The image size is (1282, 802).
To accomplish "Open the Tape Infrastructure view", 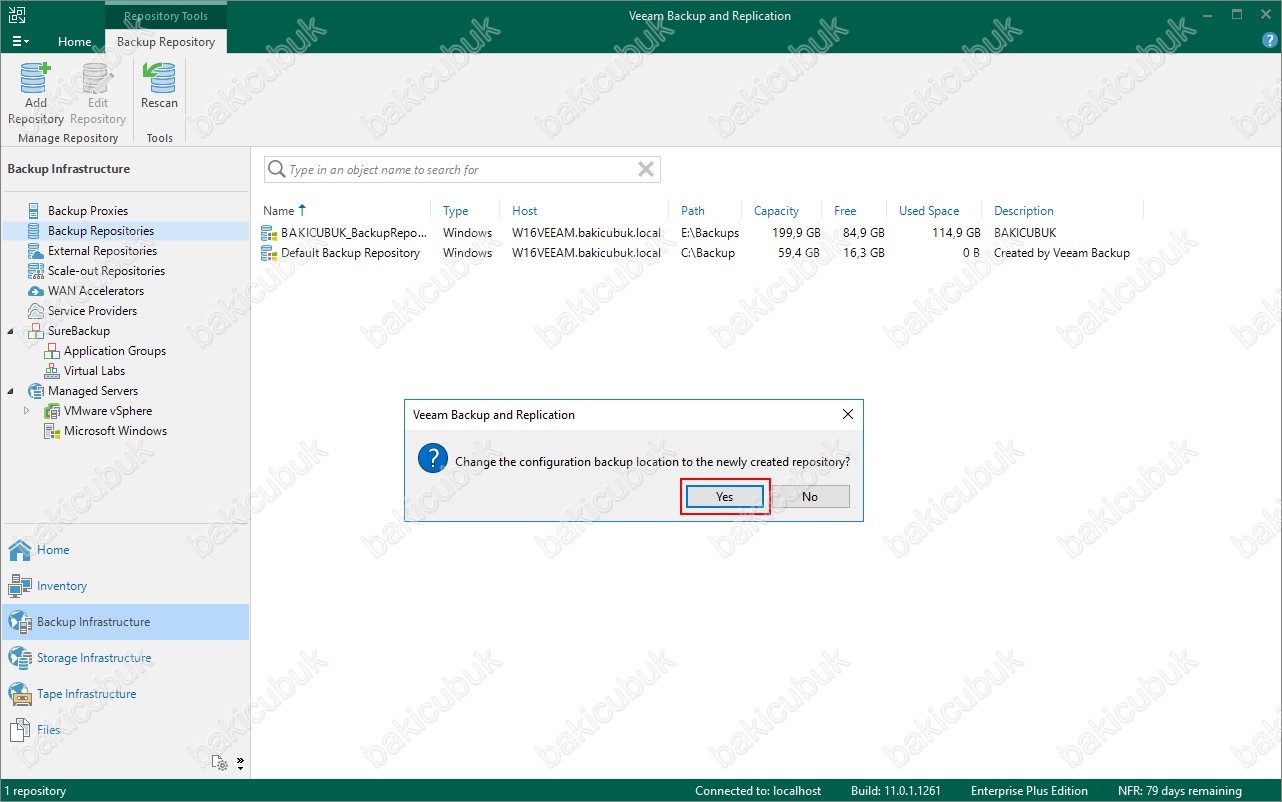I will pyautogui.click(x=125, y=694).
